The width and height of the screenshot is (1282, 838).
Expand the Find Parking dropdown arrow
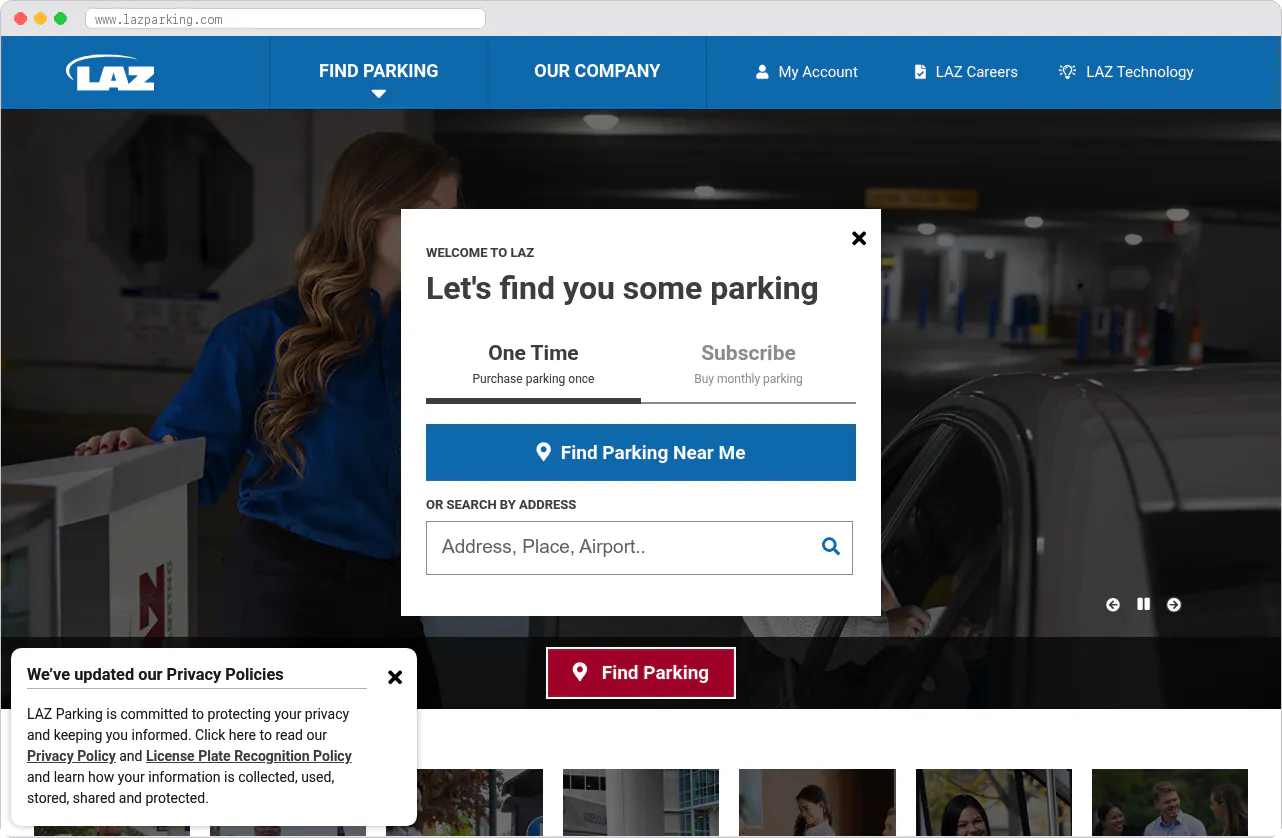click(378, 94)
